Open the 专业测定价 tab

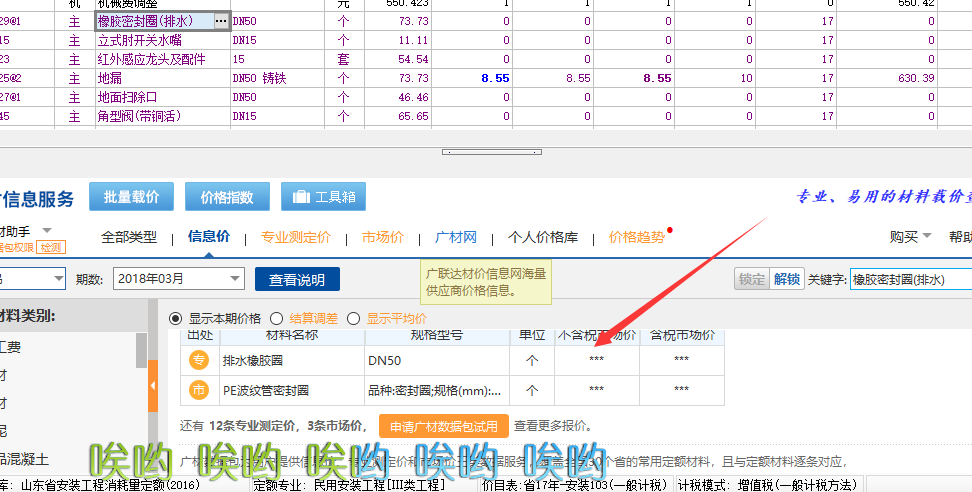296,237
